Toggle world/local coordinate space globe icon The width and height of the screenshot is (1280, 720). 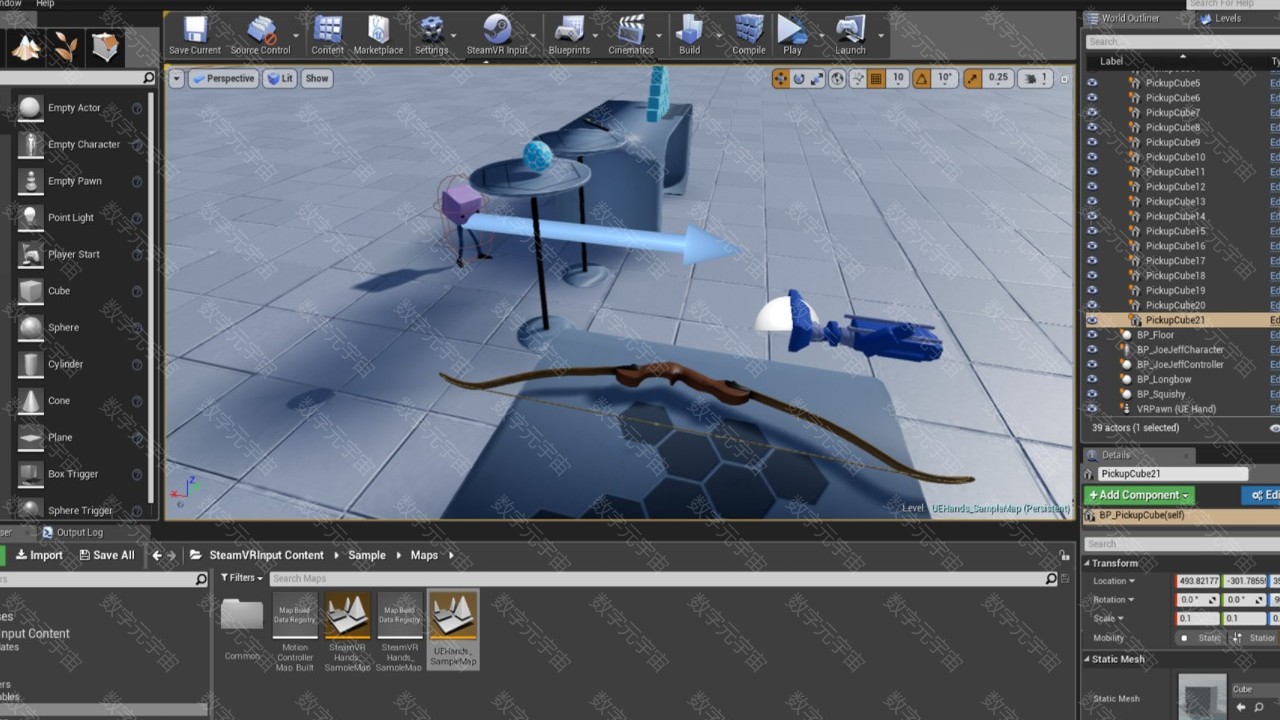838,78
